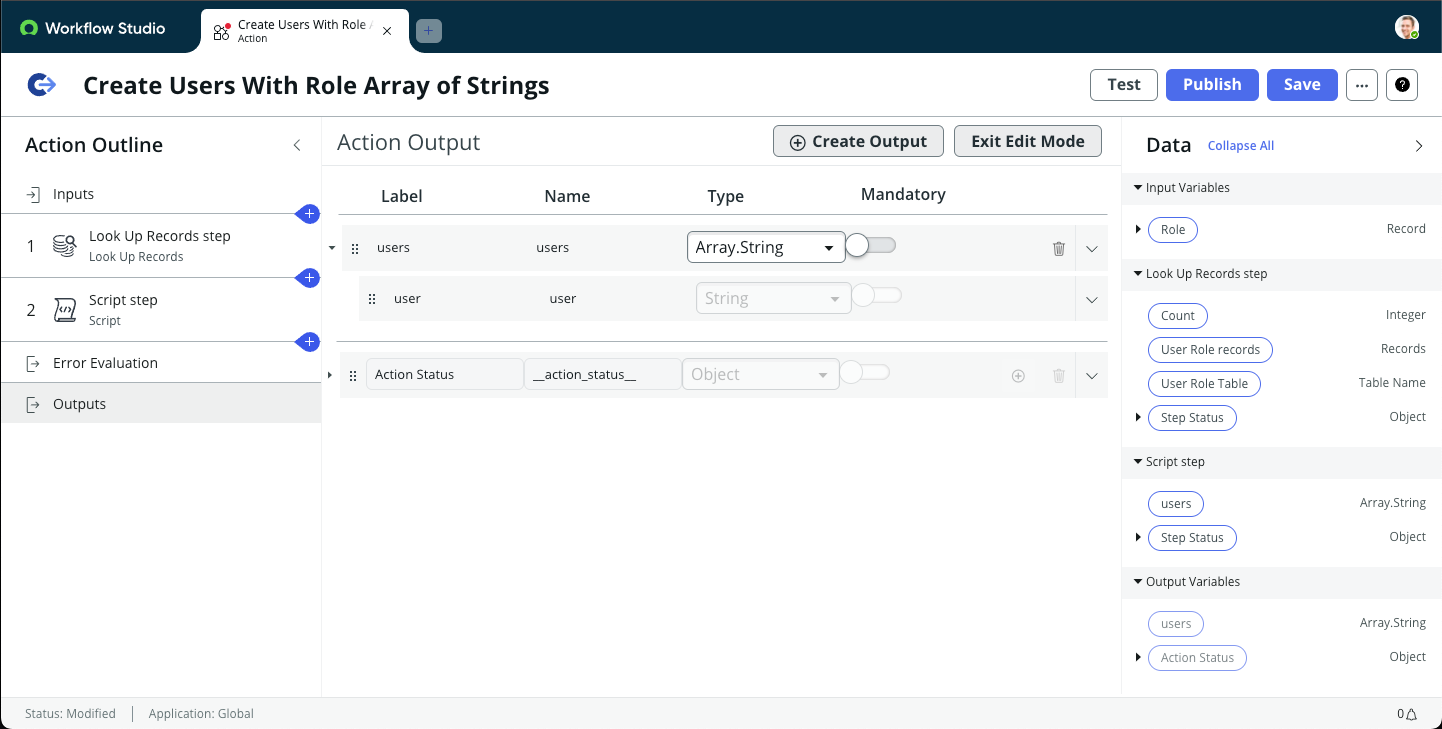Screen dimensions: 1442x729
Task: Click the Workflow Studio logo icon
Action: pos(29,28)
